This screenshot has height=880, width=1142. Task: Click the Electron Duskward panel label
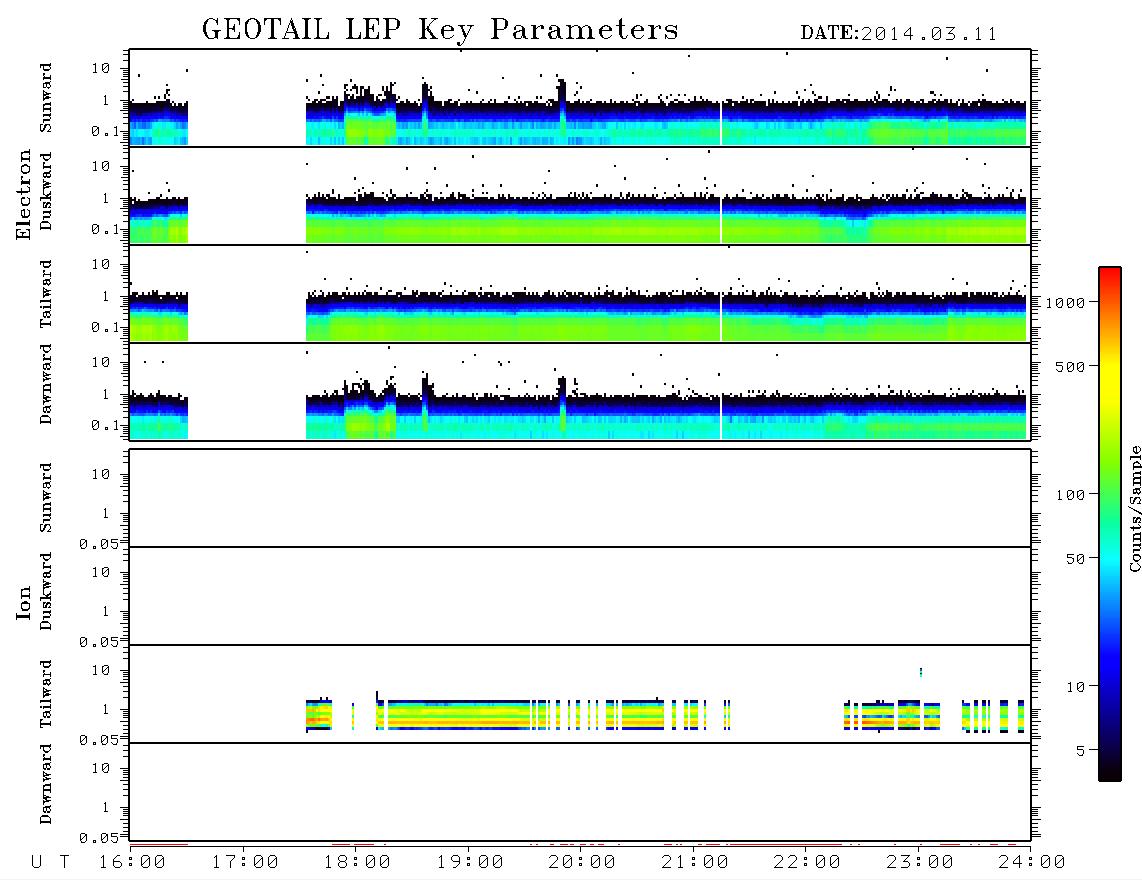[x=45, y=191]
